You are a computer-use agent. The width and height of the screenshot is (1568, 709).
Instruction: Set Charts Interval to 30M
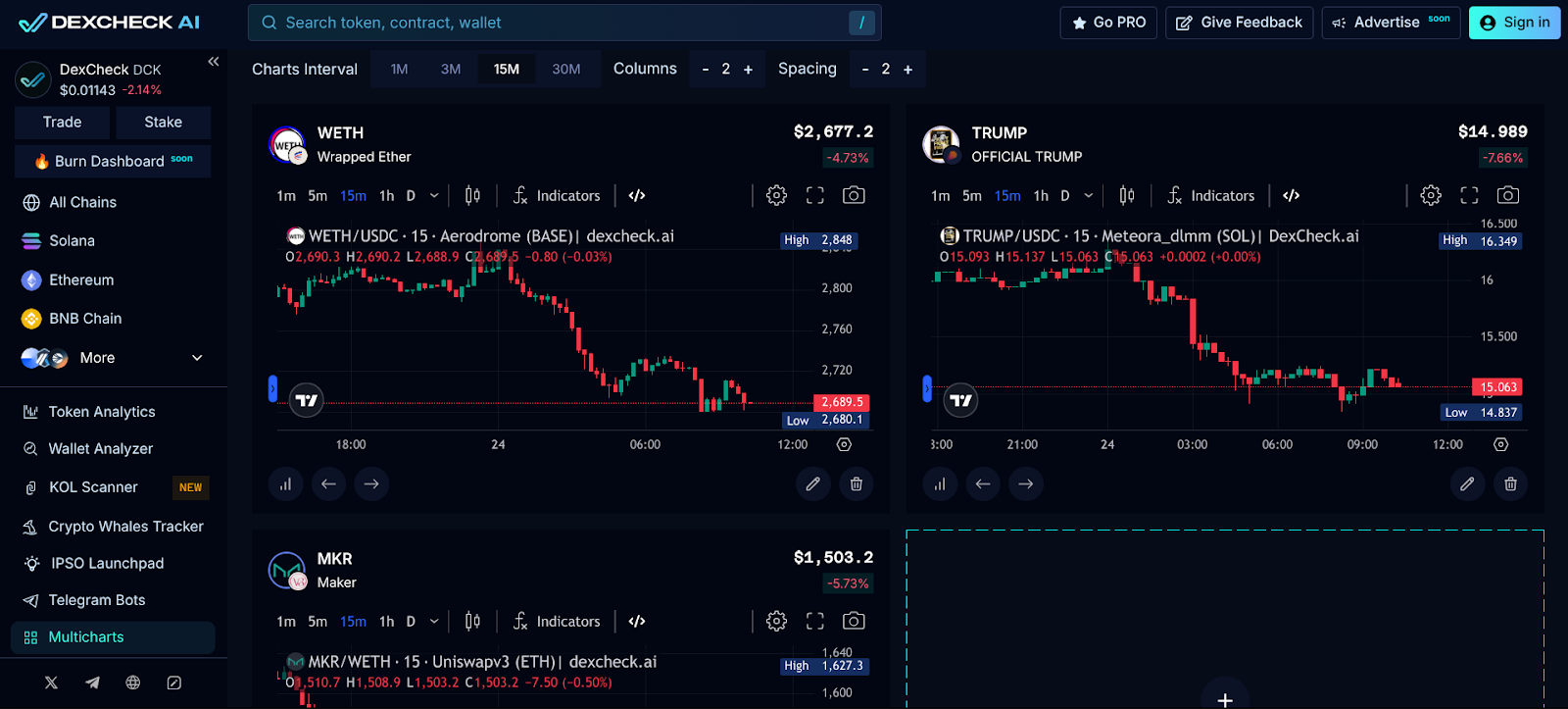coord(566,69)
